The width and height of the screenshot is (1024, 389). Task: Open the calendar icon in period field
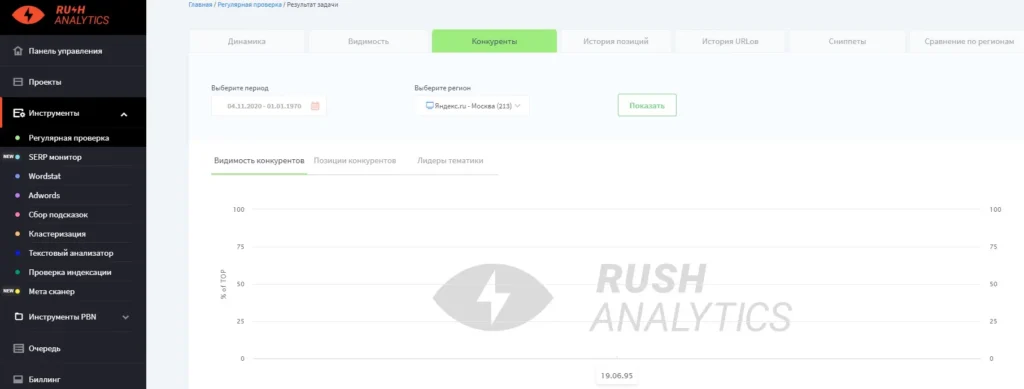click(315, 106)
